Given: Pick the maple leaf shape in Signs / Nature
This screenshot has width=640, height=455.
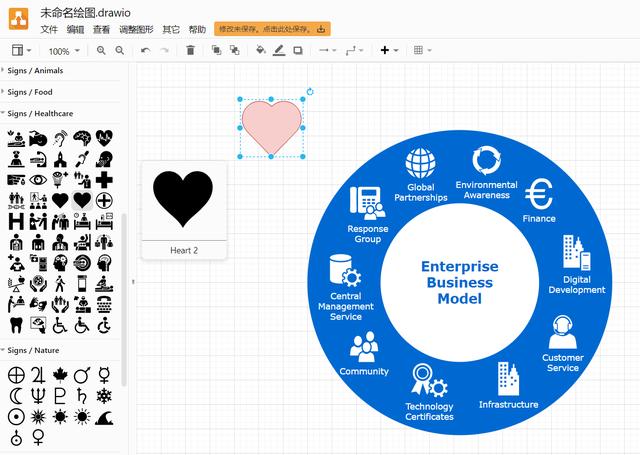Looking at the screenshot, I should coord(60,375).
